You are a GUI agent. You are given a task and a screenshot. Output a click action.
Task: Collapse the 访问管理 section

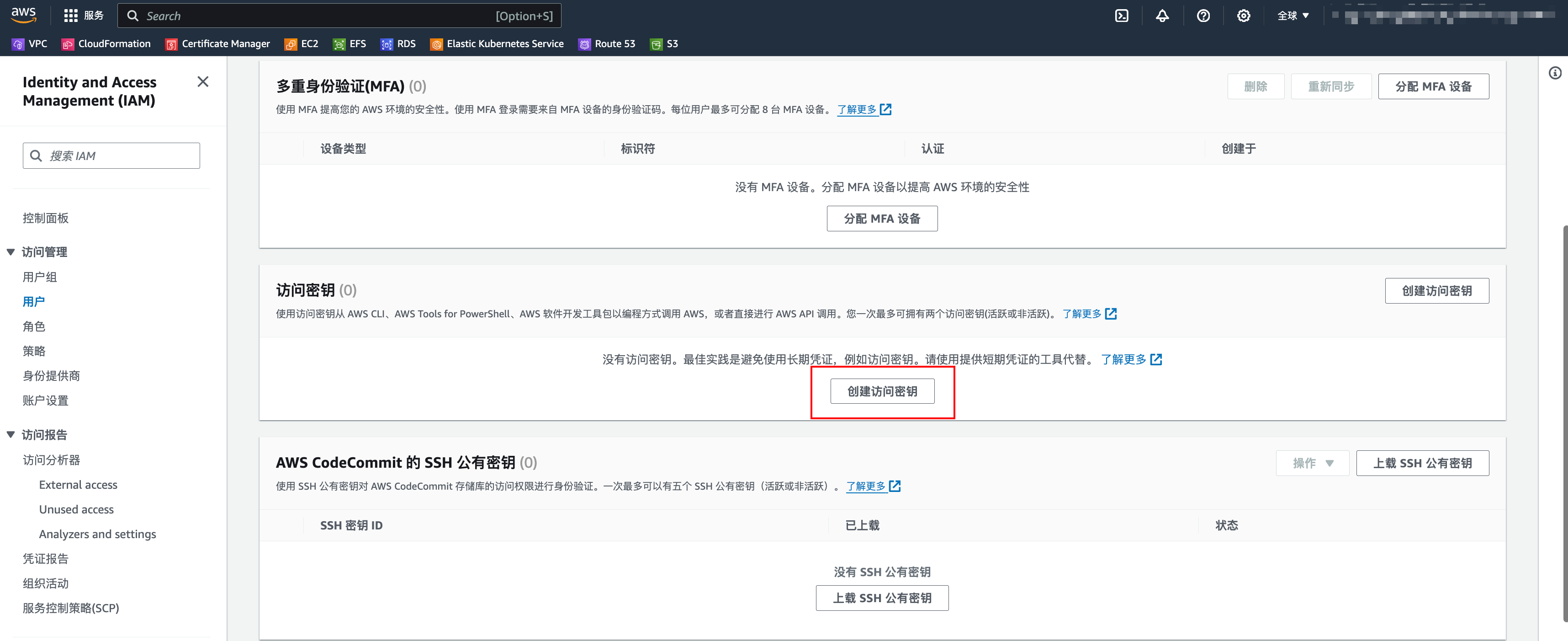[11, 251]
